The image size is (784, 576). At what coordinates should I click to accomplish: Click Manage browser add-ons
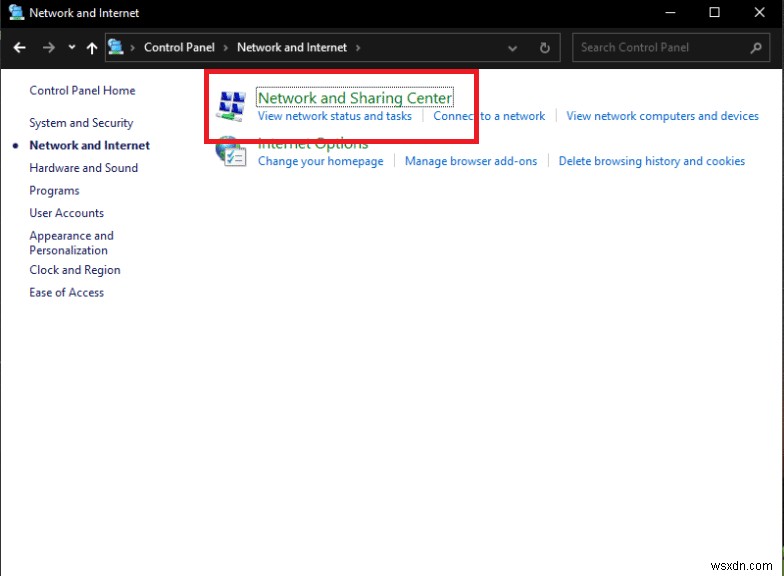[470, 161]
